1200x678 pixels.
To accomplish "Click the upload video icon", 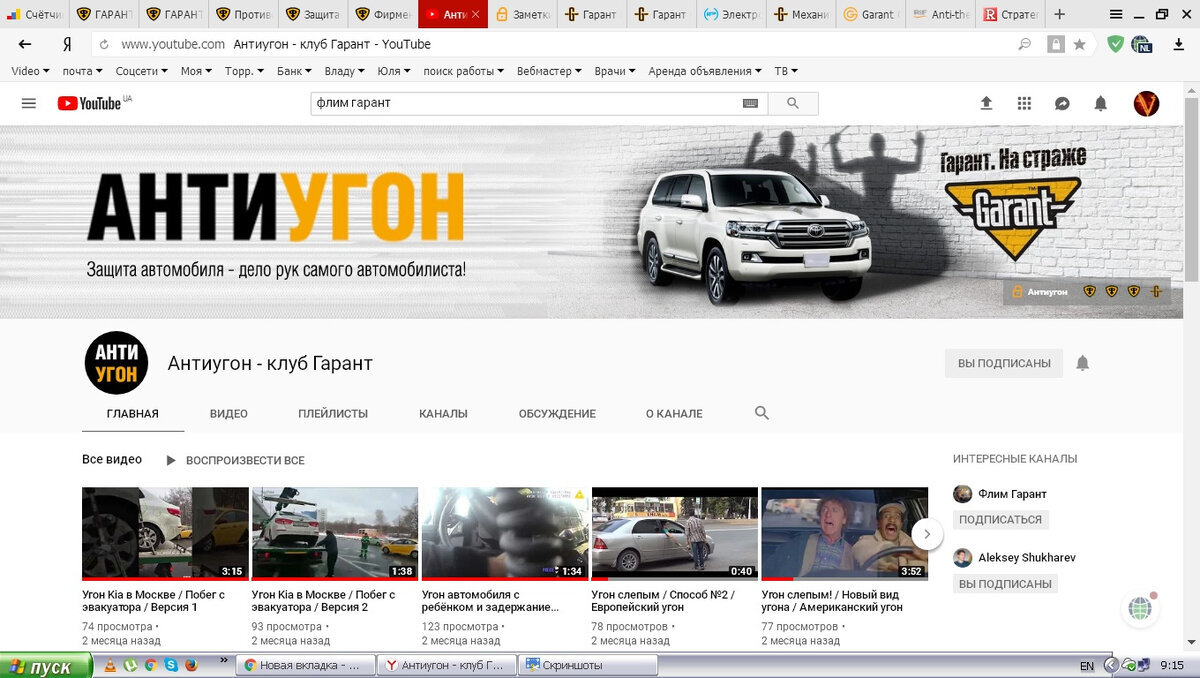I will click(x=986, y=103).
